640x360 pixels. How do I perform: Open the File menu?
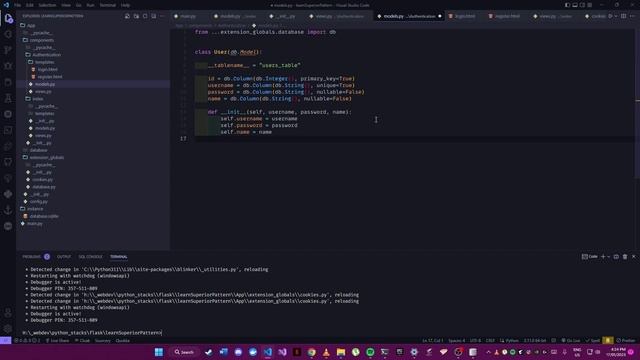18,5
